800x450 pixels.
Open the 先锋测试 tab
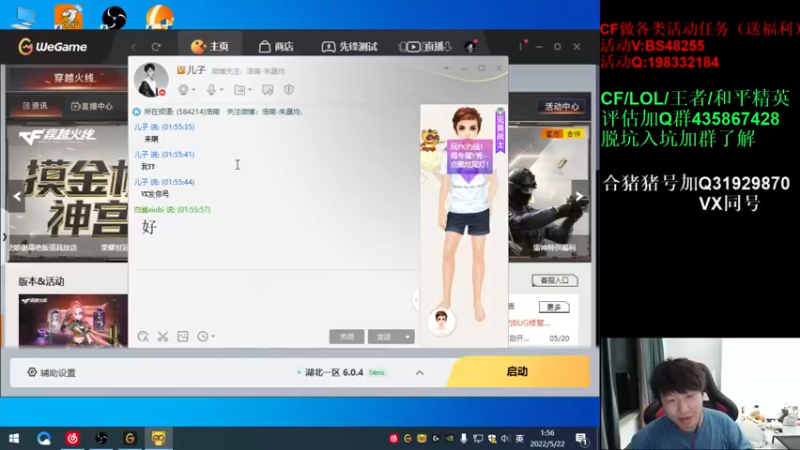click(x=349, y=47)
